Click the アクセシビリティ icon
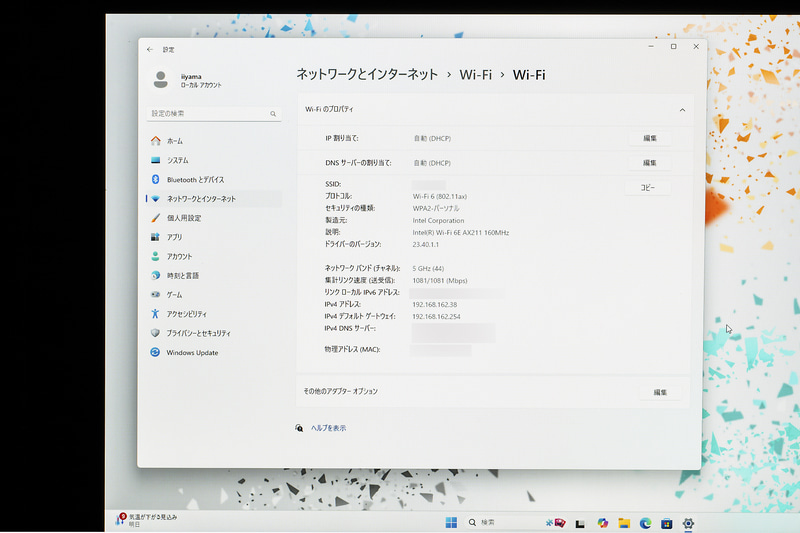 155,314
